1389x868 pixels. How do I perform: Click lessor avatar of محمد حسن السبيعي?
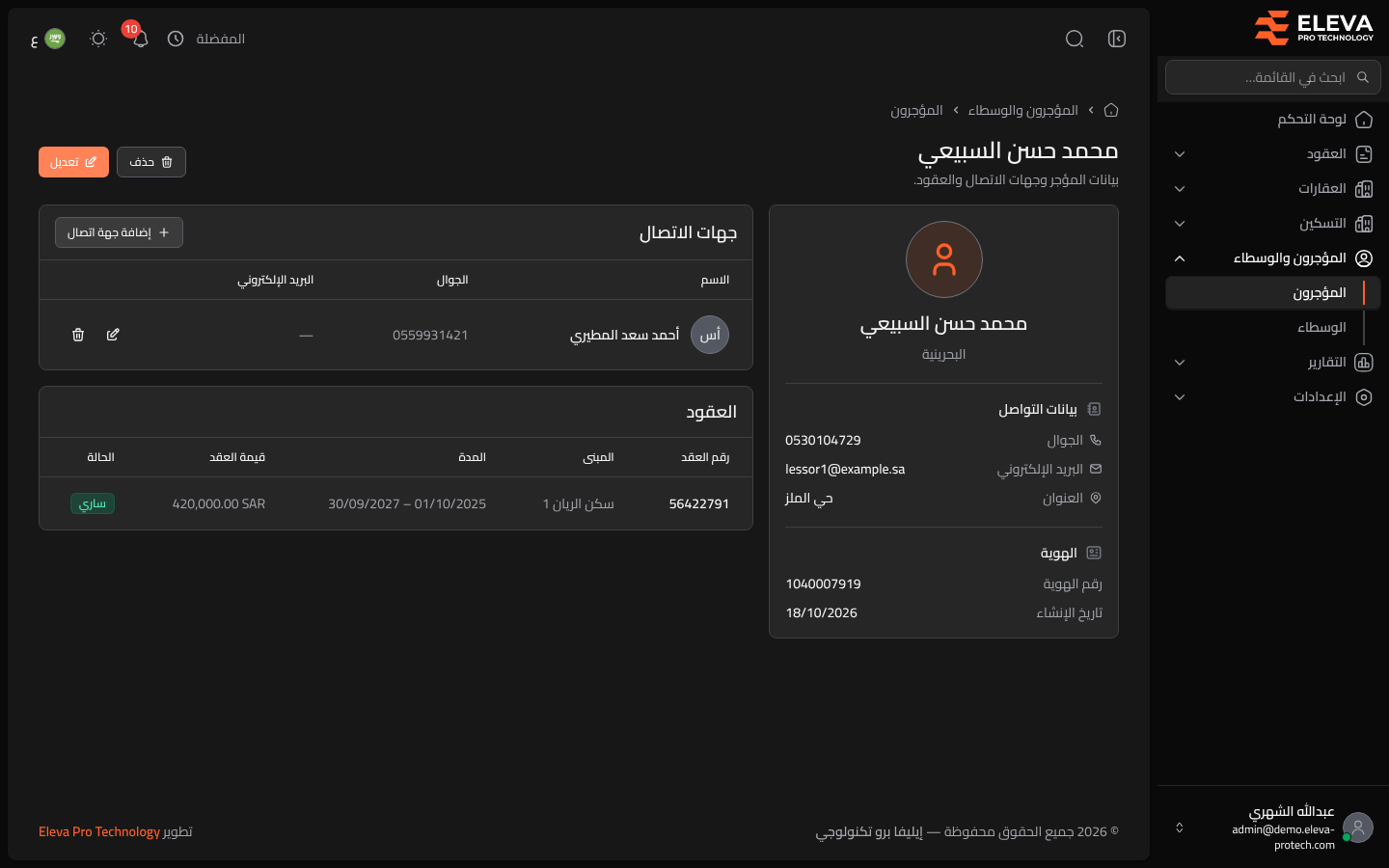click(944, 259)
